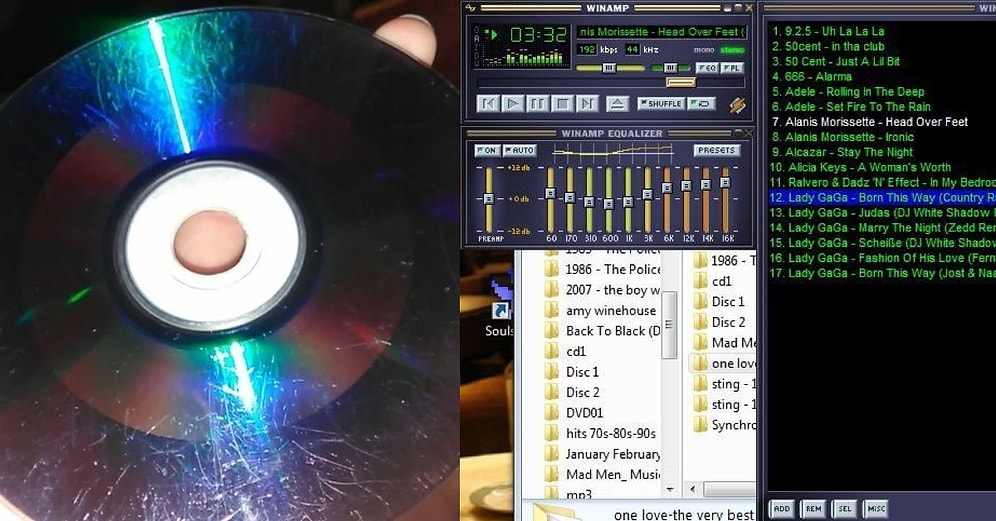Image resolution: width=996 pixels, height=521 pixels.
Task: Stop the current track
Action: [x=562, y=103]
